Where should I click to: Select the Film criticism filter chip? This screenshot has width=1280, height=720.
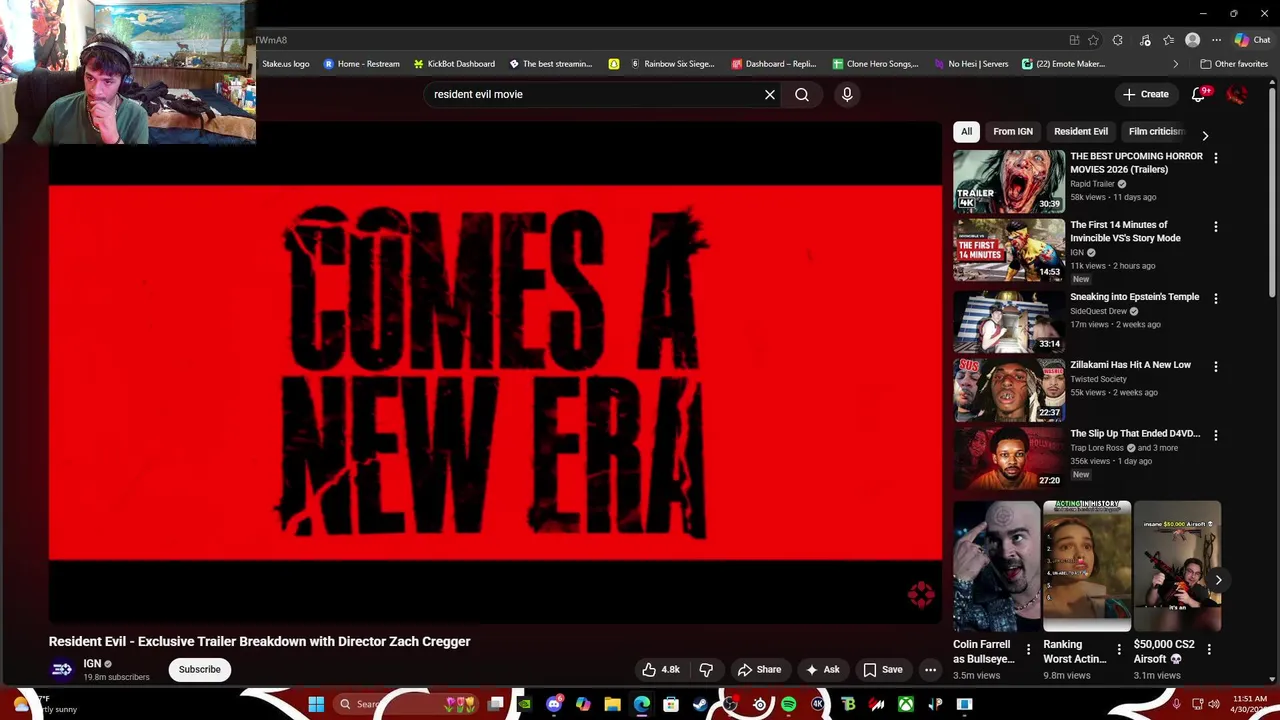[x=1156, y=131]
